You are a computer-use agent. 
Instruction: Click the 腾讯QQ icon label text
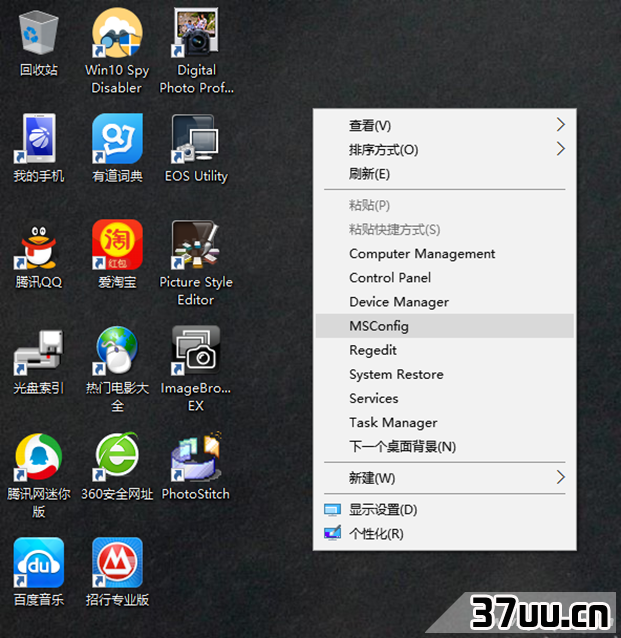pyautogui.click(x=39, y=282)
